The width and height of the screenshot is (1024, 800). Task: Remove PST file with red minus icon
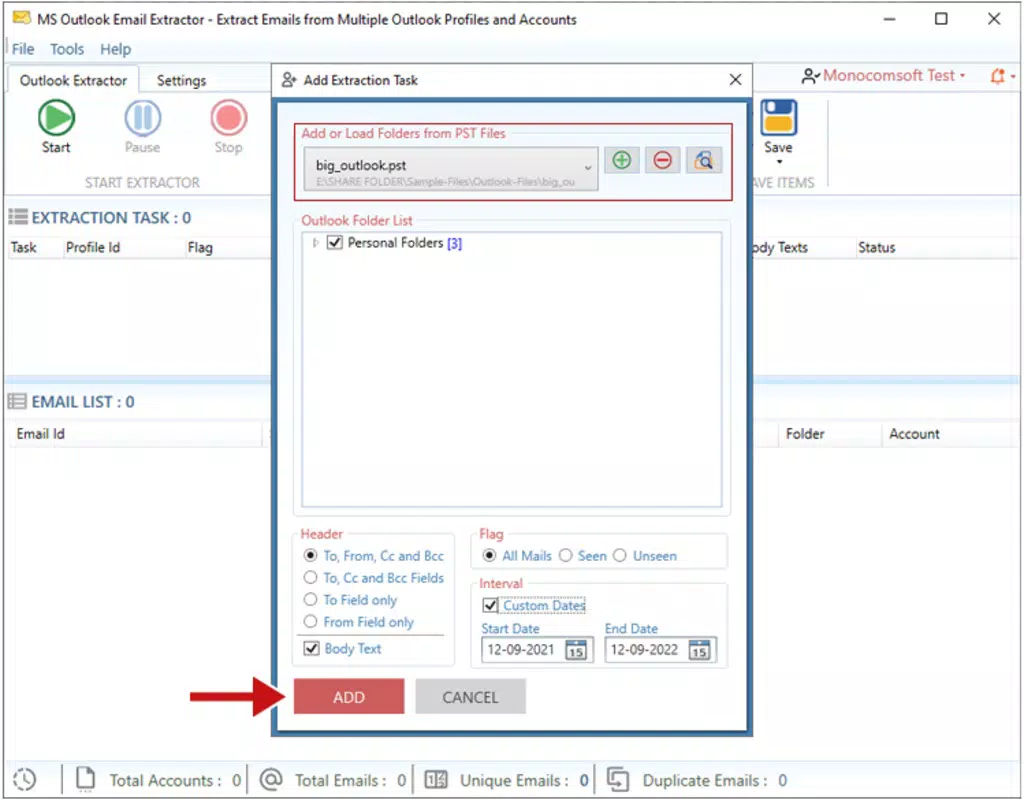[662, 160]
